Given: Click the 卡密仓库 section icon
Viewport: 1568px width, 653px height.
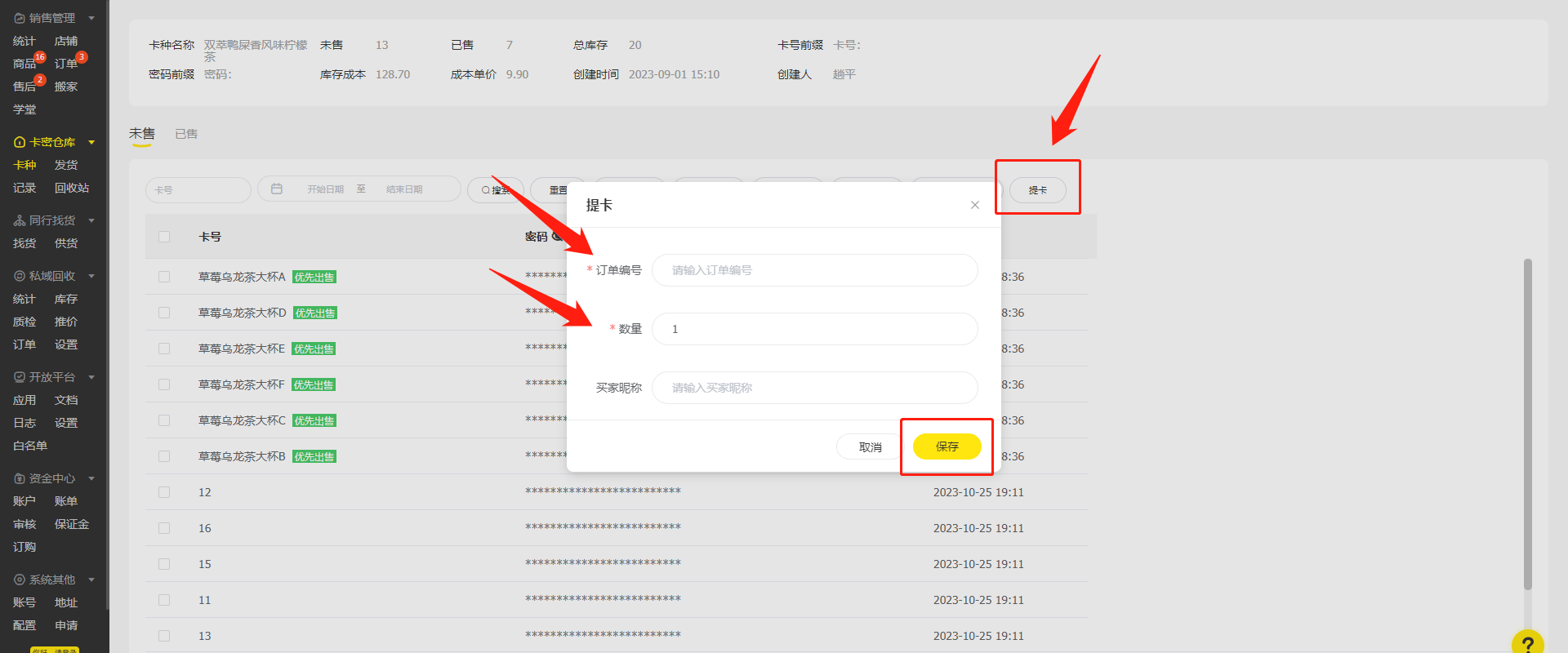Looking at the screenshot, I should [20, 142].
